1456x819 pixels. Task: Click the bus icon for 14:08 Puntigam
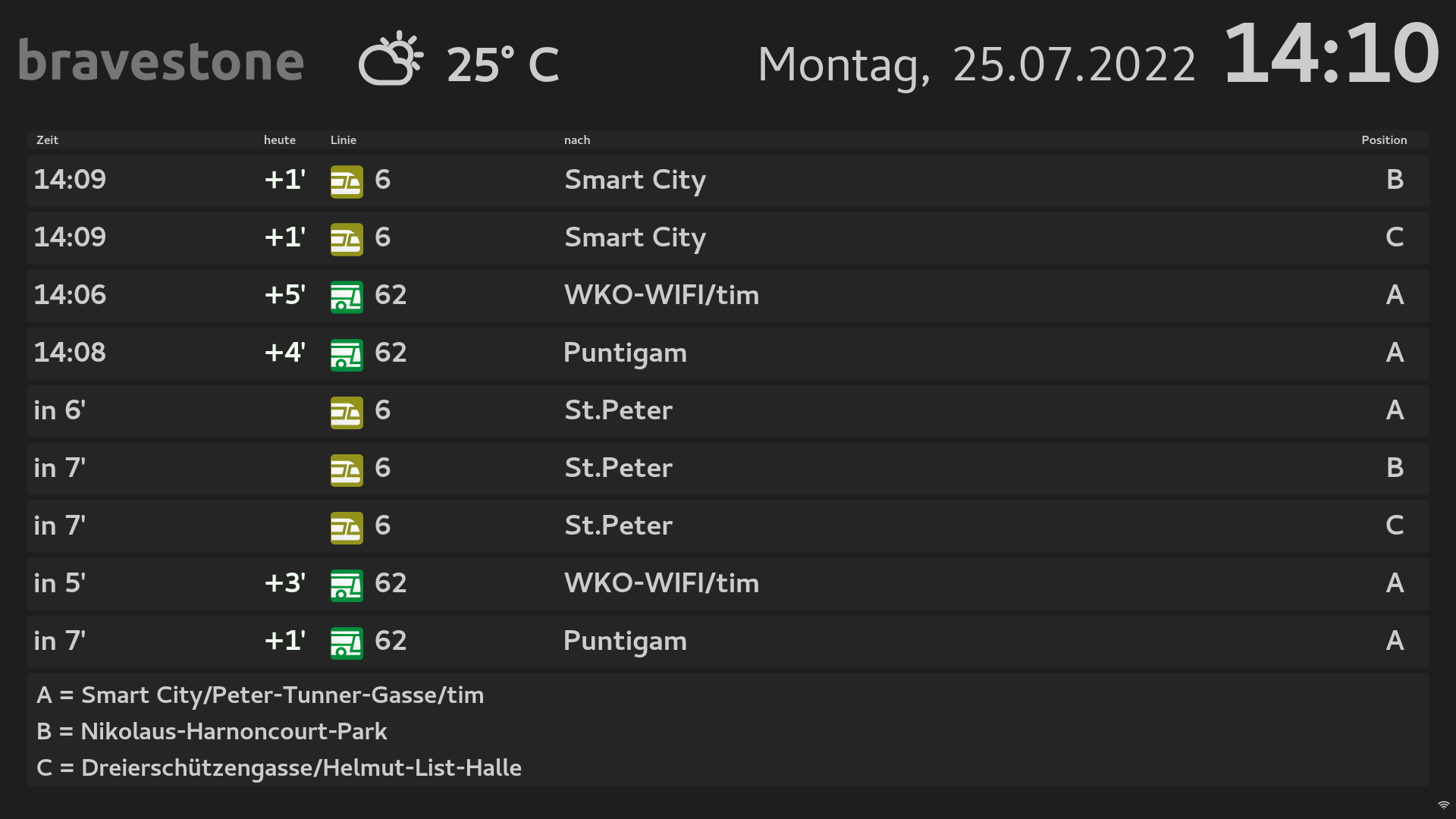coord(347,355)
